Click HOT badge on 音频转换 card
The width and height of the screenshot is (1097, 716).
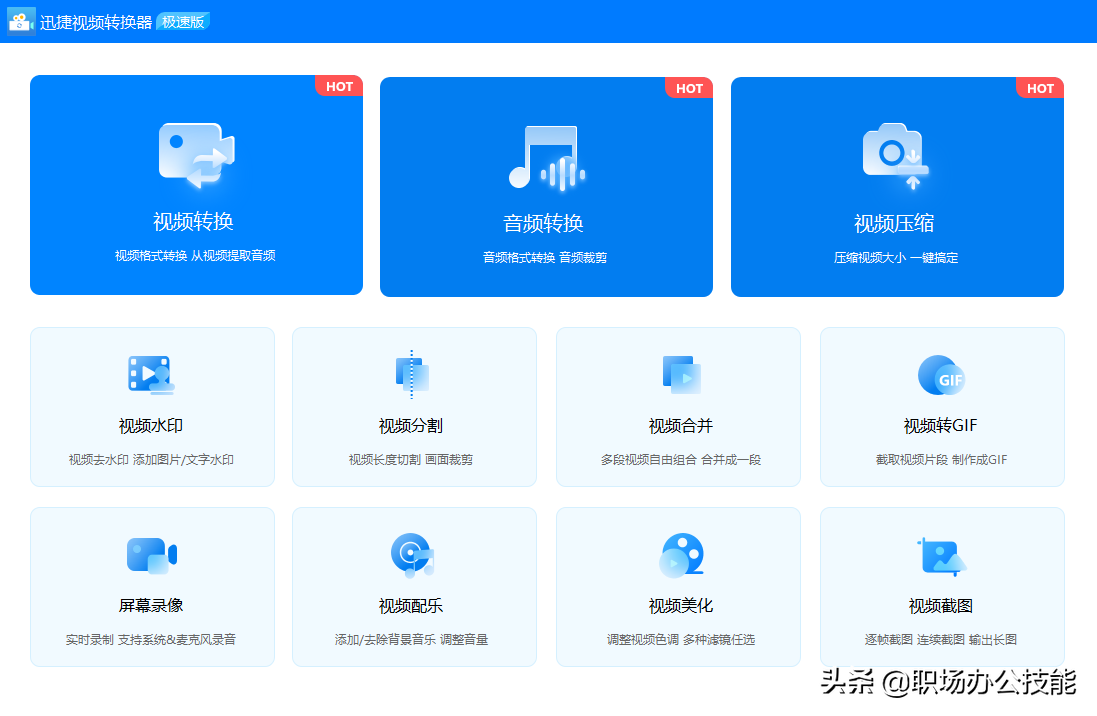click(x=689, y=88)
